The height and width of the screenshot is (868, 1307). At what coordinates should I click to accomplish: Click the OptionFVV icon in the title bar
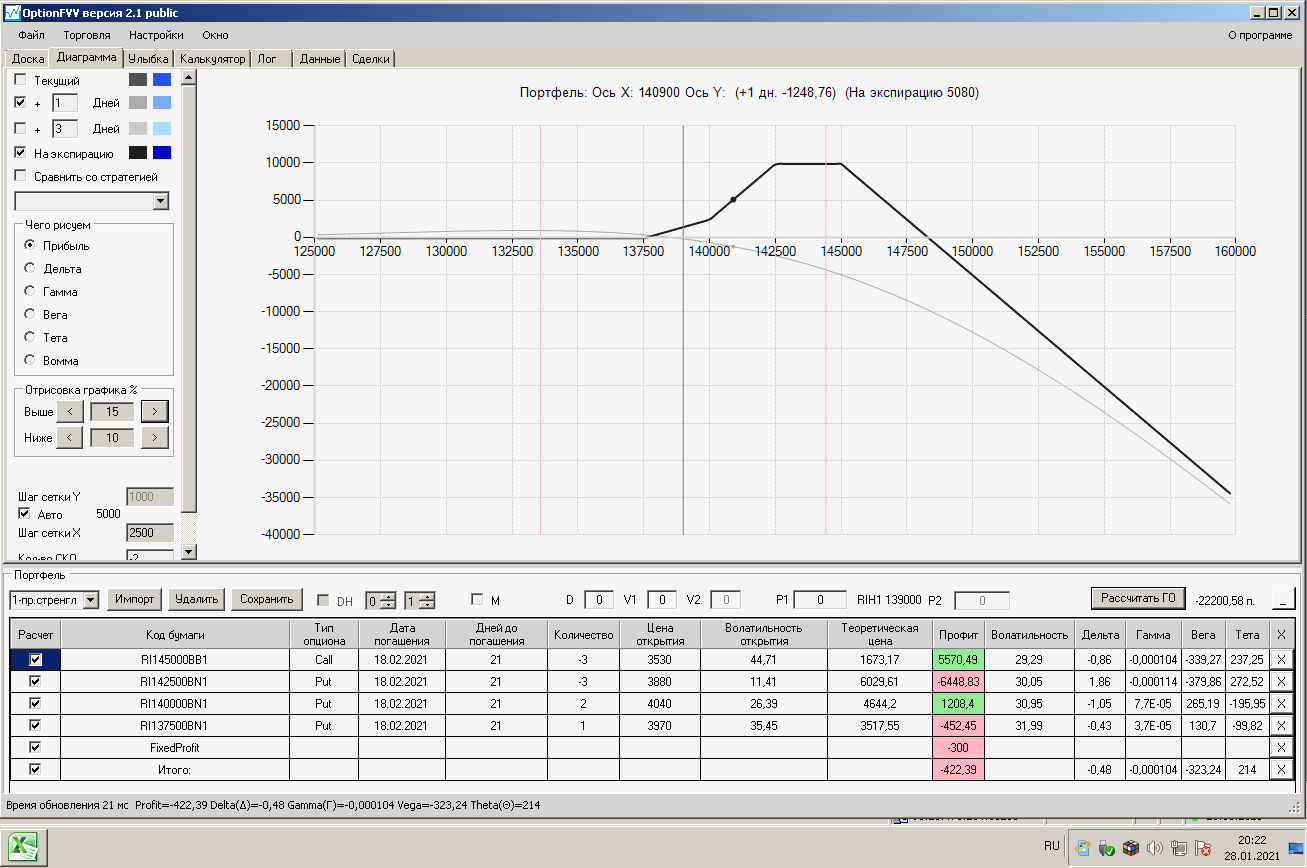pyautogui.click(x=12, y=12)
